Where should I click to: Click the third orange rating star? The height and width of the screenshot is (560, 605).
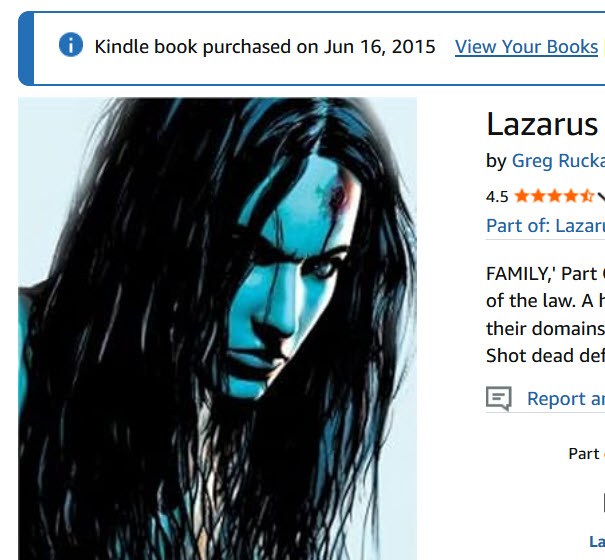point(554,196)
